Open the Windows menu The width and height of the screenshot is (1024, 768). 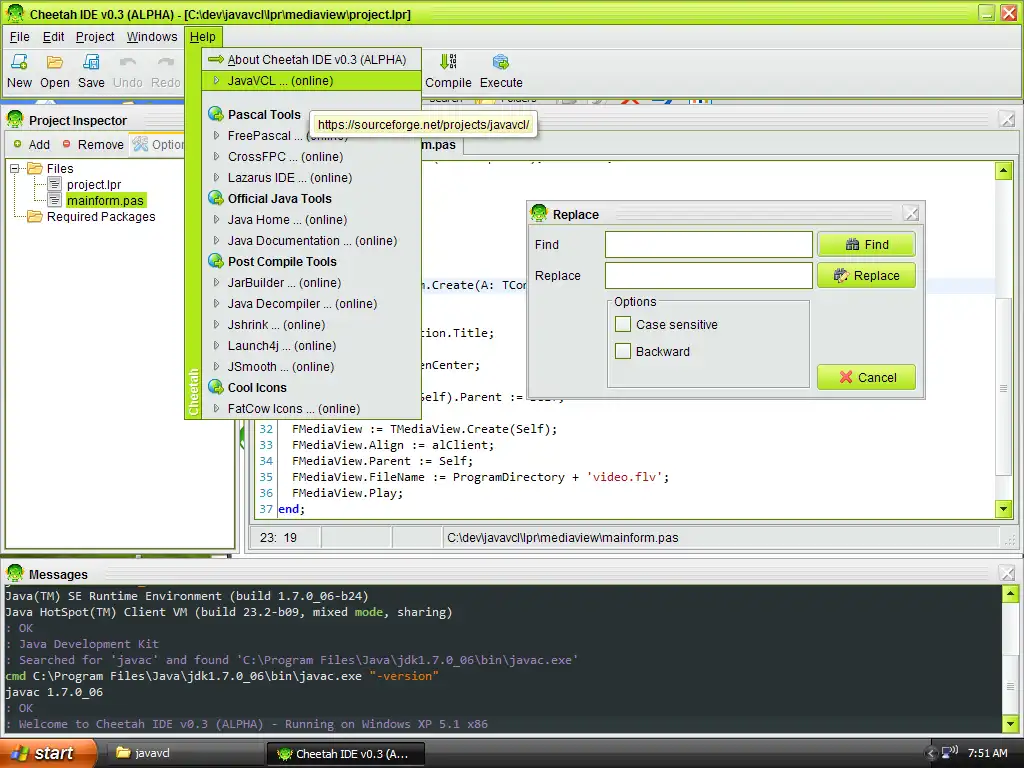coord(152,37)
